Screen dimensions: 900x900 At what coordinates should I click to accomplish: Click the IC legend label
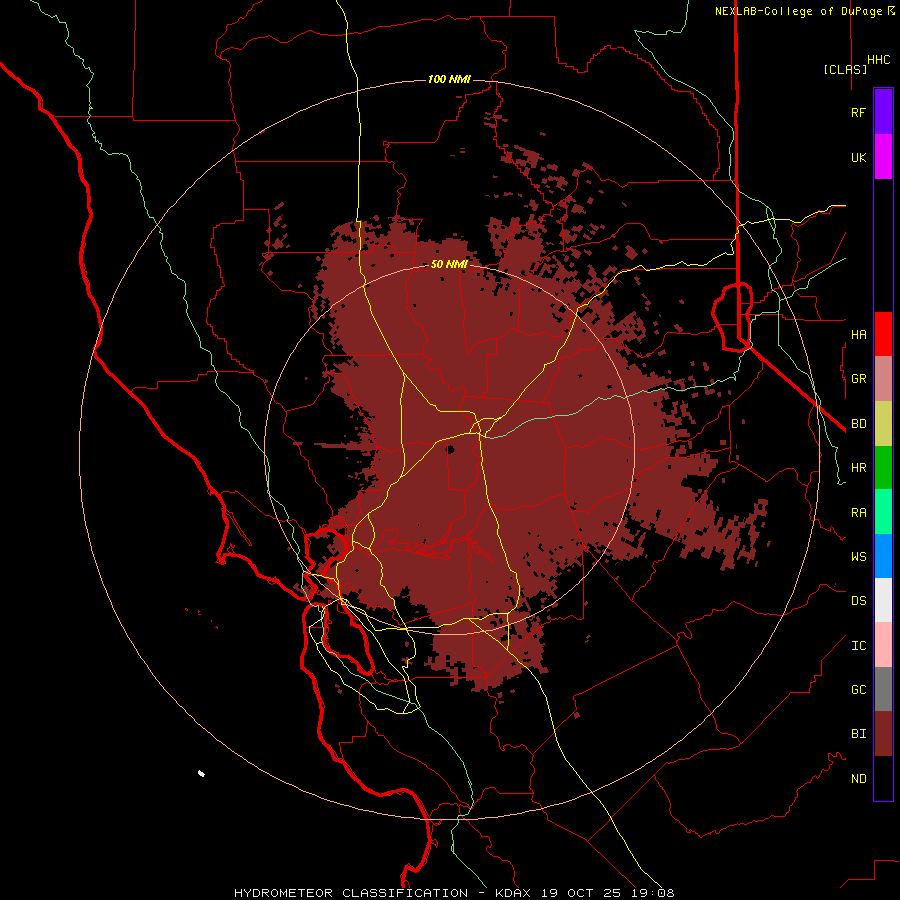[858, 645]
